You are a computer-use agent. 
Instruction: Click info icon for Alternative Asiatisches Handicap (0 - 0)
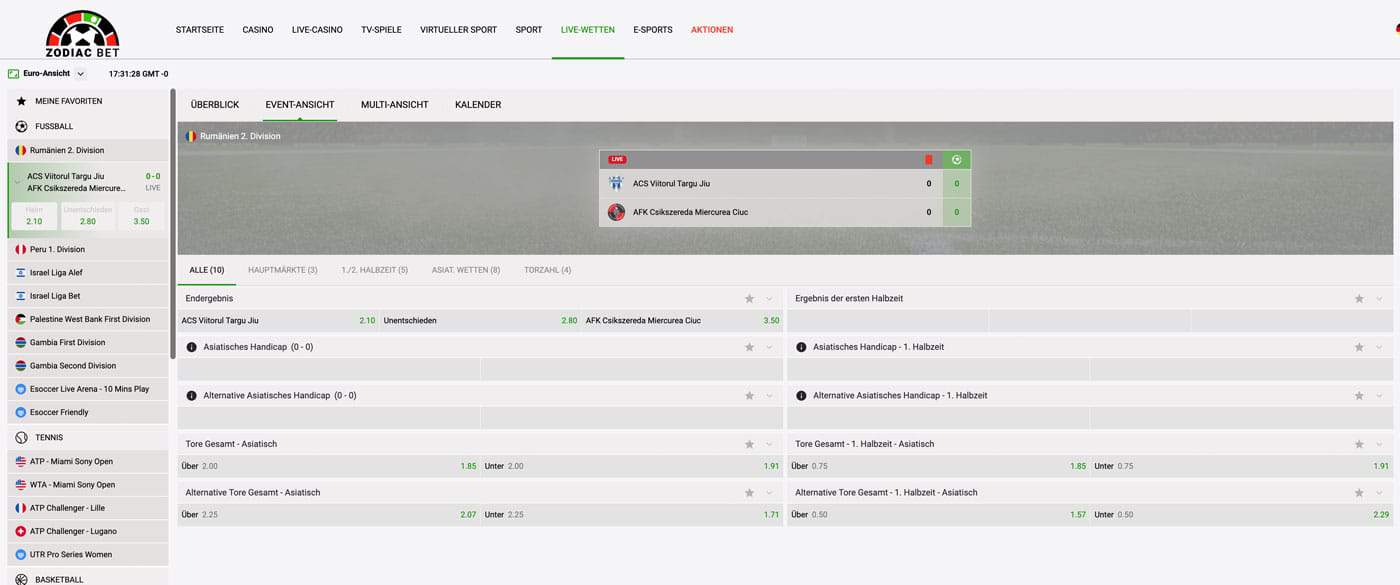click(191, 395)
